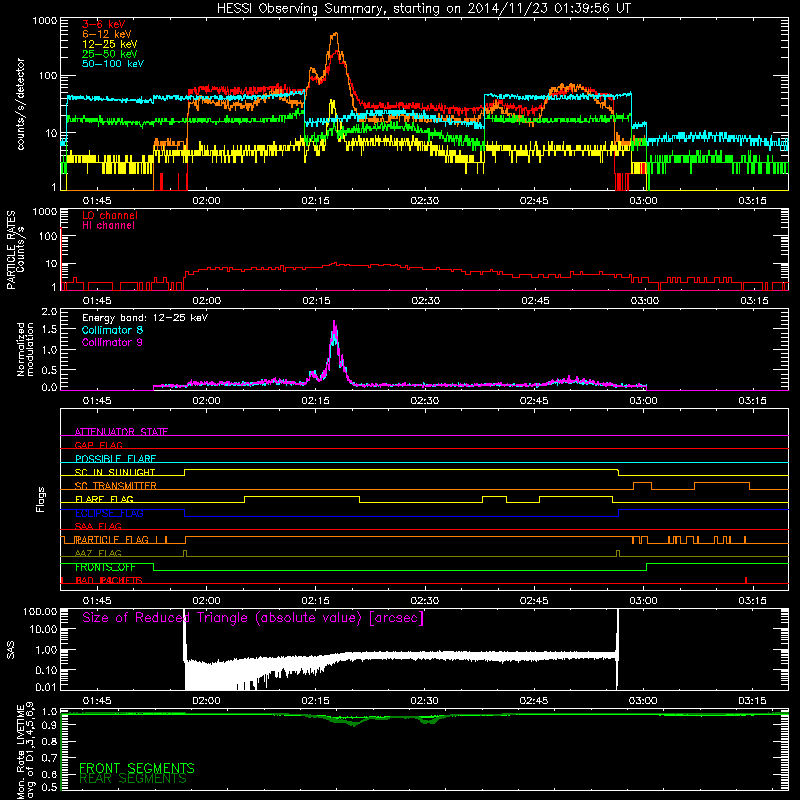Click the 'Size of Reduced Triangle' caption
This screenshot has width=800, height=800.
point(253,618)
